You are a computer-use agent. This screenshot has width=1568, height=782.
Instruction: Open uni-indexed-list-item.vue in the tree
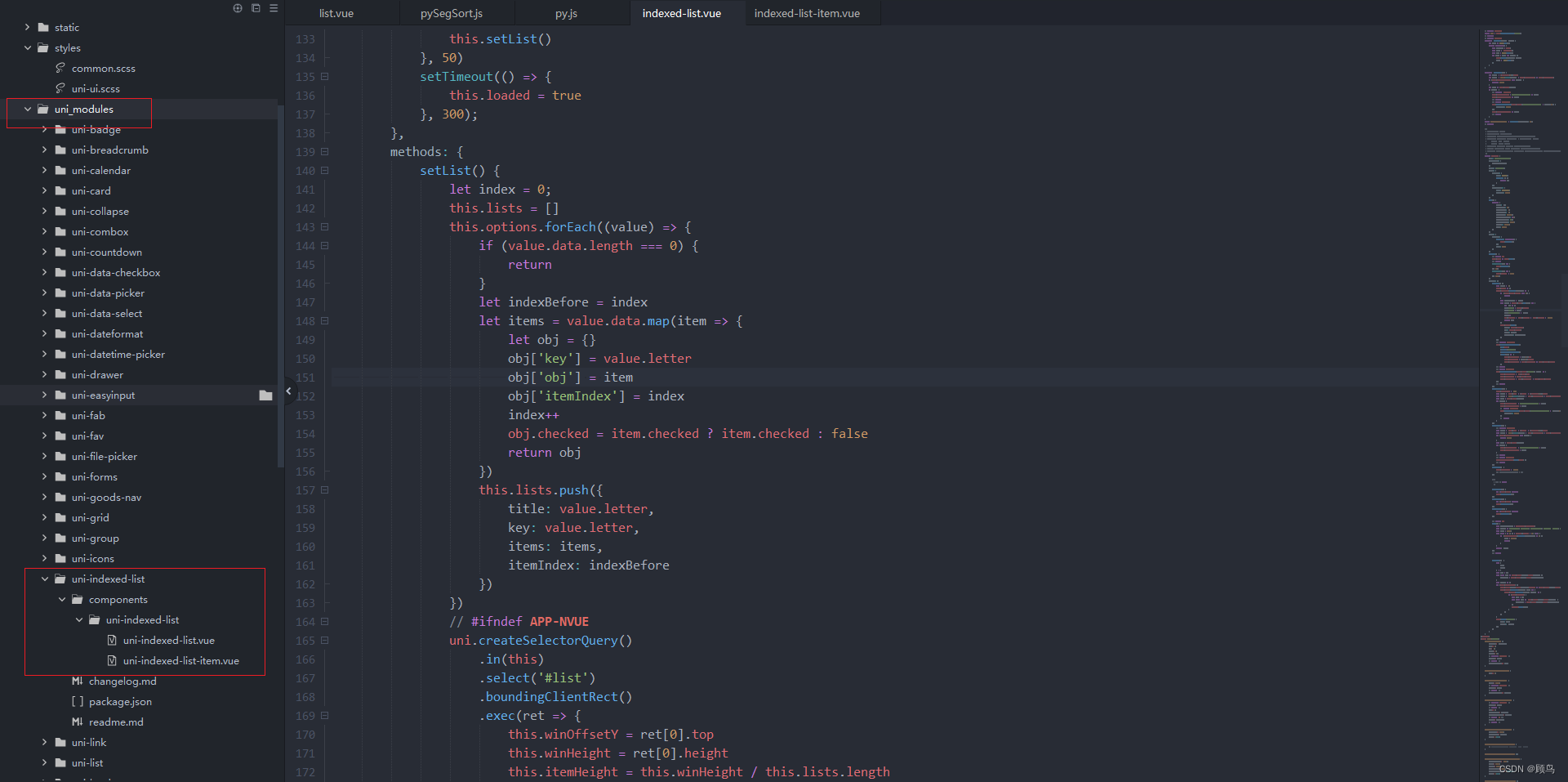coord(181,661)
